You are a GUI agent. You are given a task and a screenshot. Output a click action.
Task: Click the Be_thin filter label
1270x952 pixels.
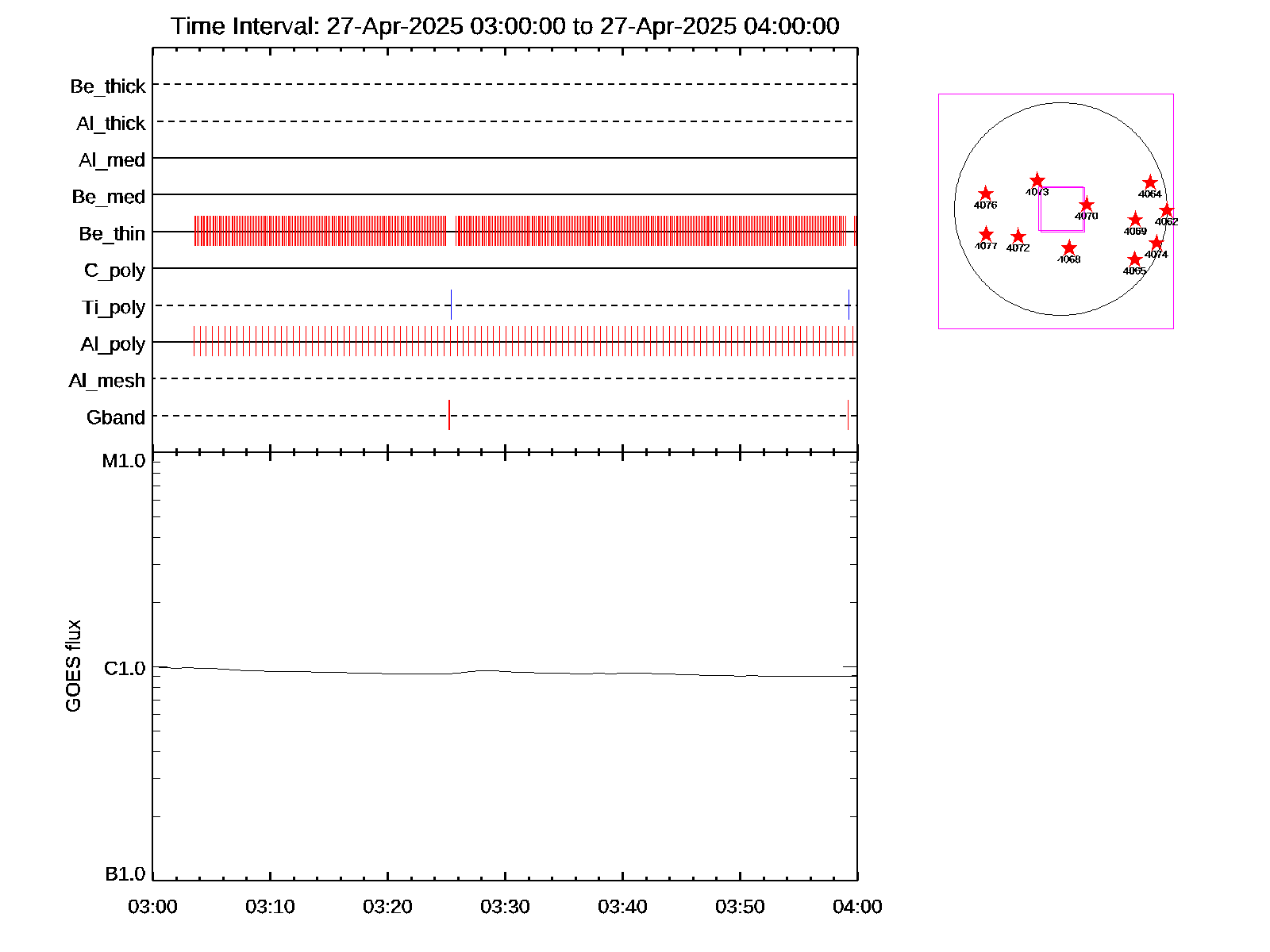[112, 234]
